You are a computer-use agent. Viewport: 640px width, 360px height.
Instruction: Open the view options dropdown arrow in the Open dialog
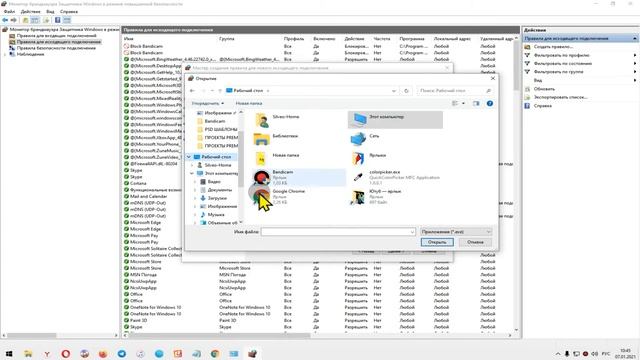(x=463, y=104)
